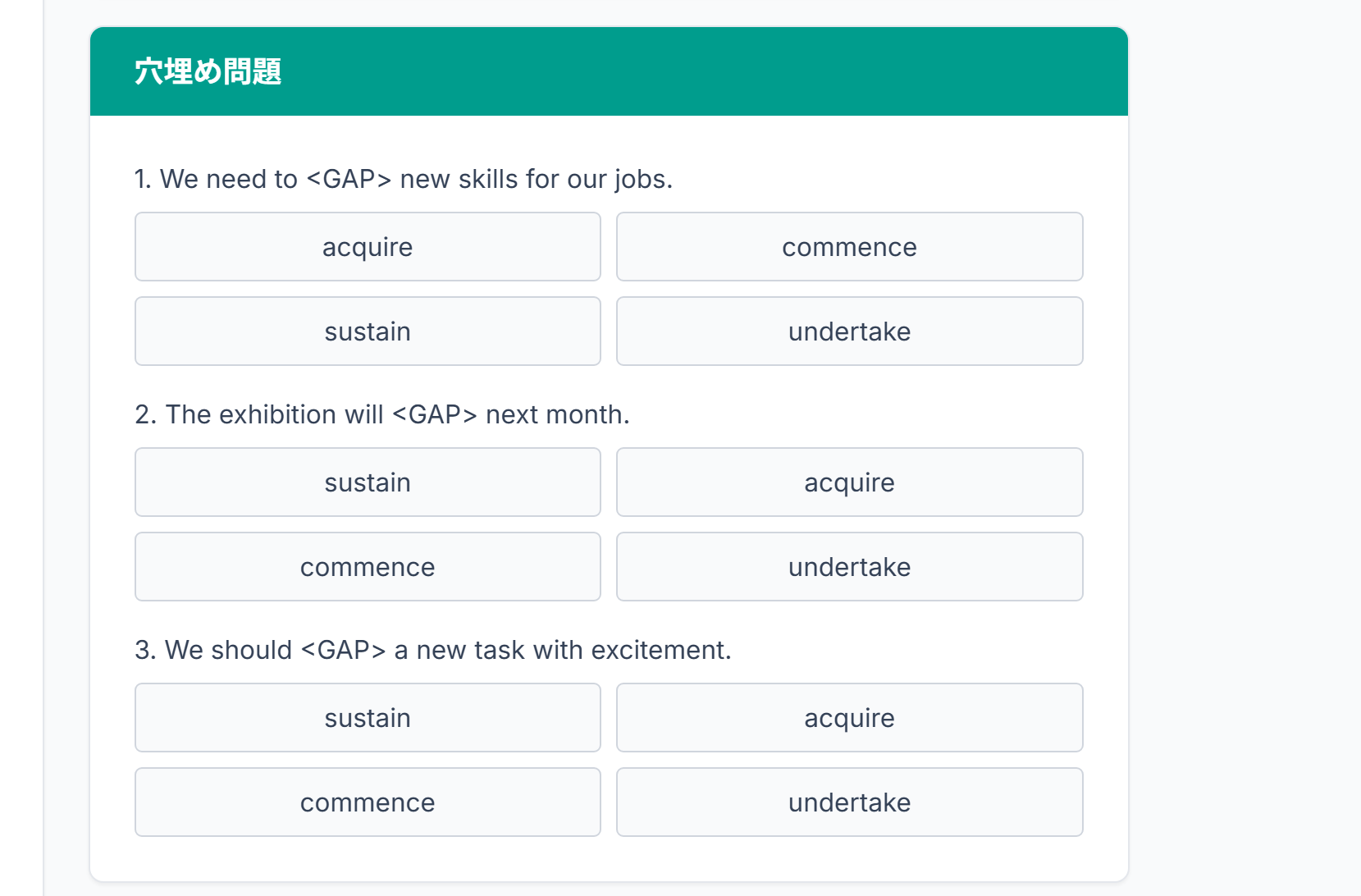The width and height of the screenshot is (1361, 896).
Task: Answer question 2 with "undertake"
Action: [849, 567]
